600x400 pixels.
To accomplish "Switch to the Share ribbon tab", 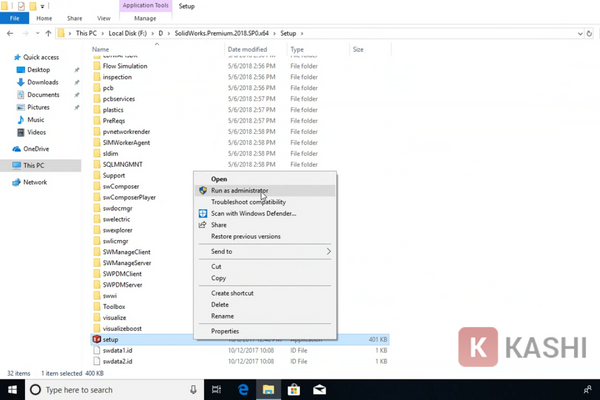I will pos(75,18).
